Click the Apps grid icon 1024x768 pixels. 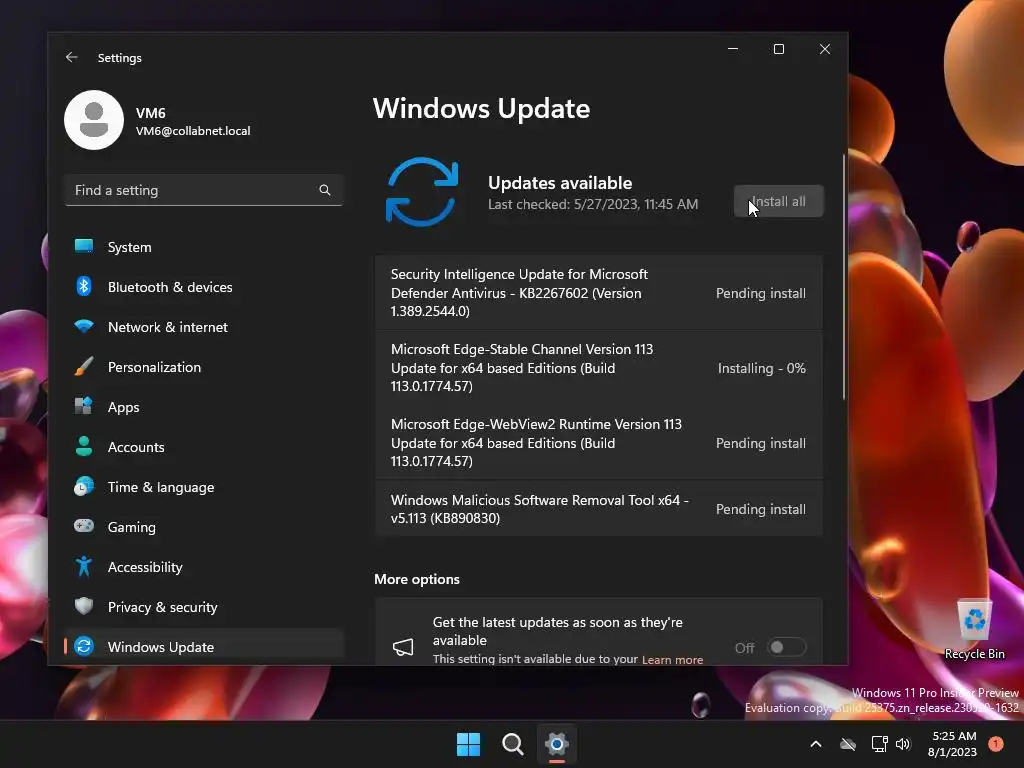pos(84,406)
